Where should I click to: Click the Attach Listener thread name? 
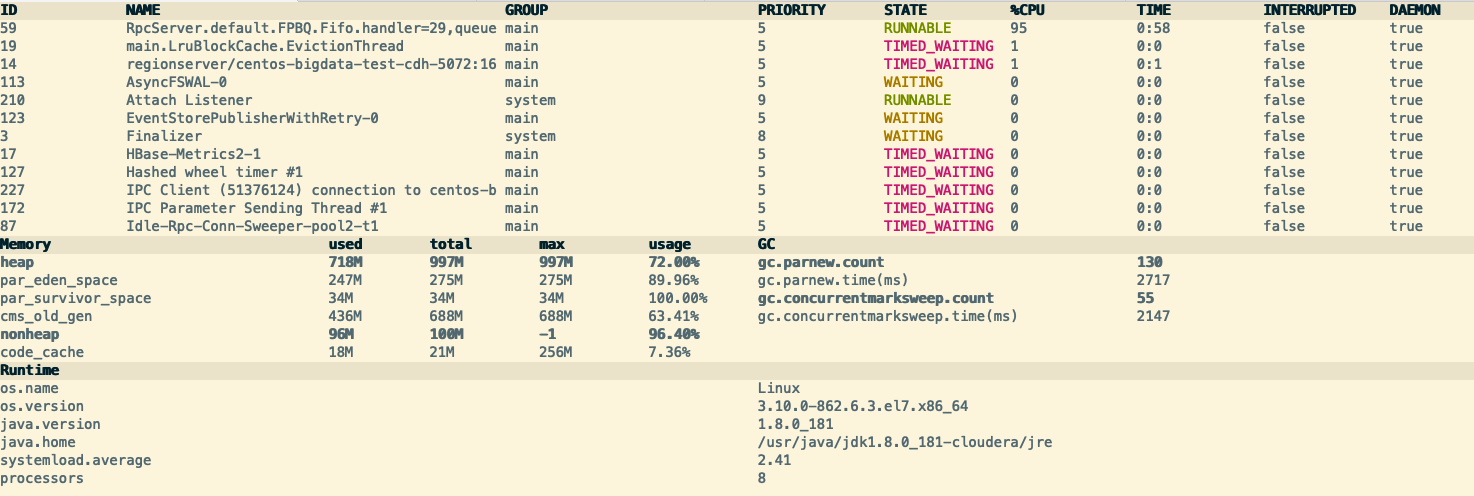(x=189, y=100)
